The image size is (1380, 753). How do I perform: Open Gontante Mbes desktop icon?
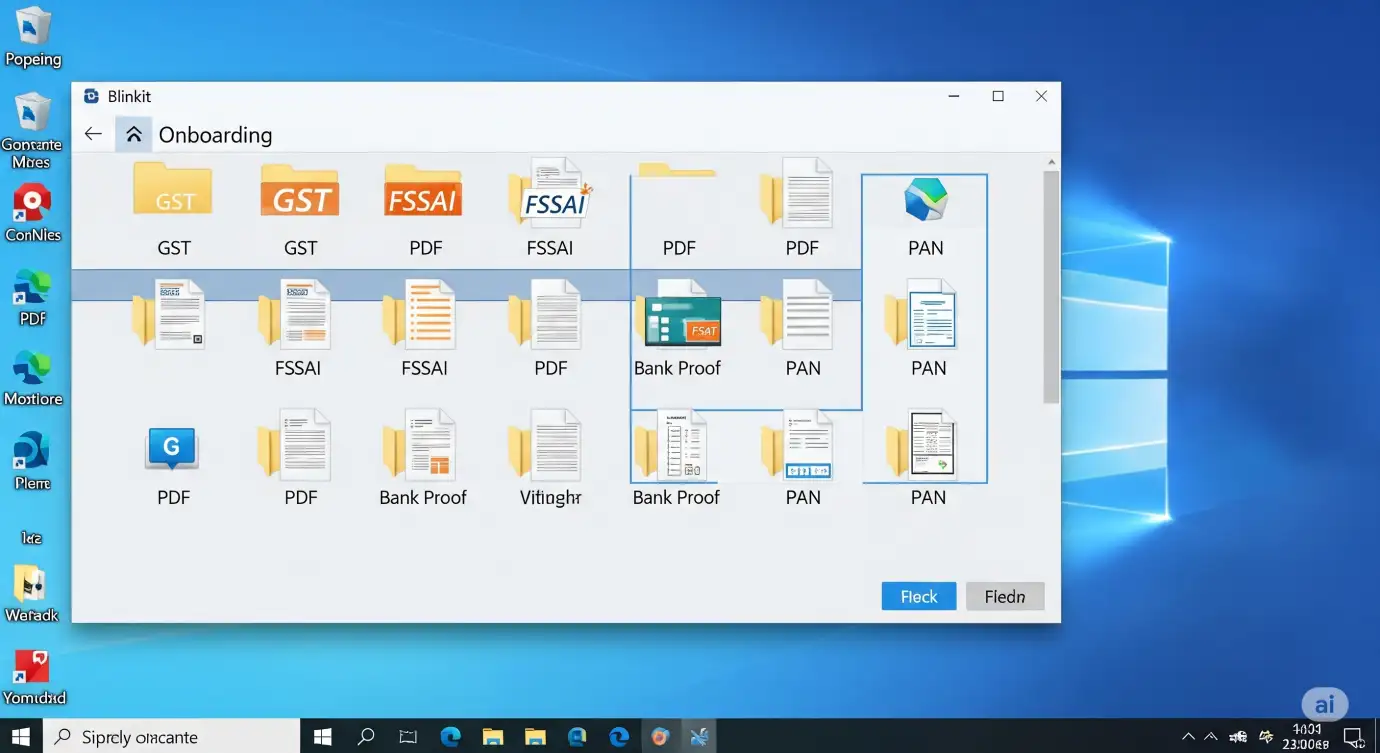point(33,112)
